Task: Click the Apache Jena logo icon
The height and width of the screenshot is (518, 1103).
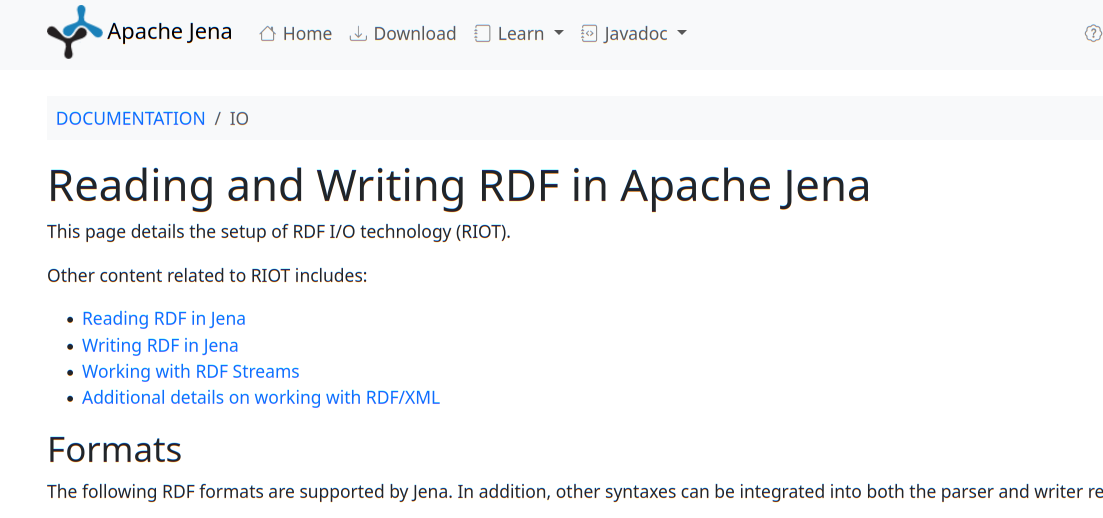Action: (x=75, y=32)
